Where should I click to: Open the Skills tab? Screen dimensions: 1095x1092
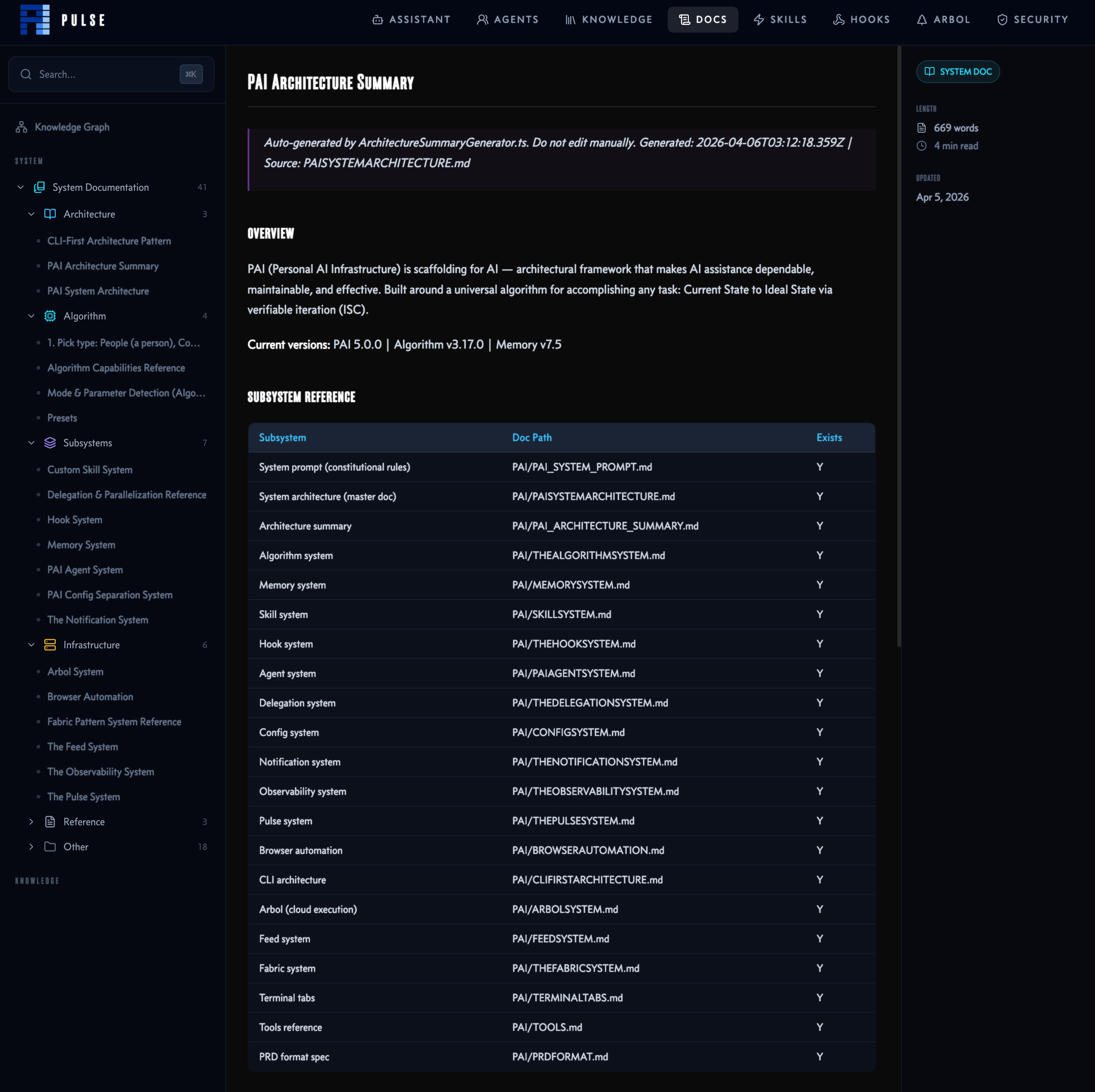click(780, 20)
